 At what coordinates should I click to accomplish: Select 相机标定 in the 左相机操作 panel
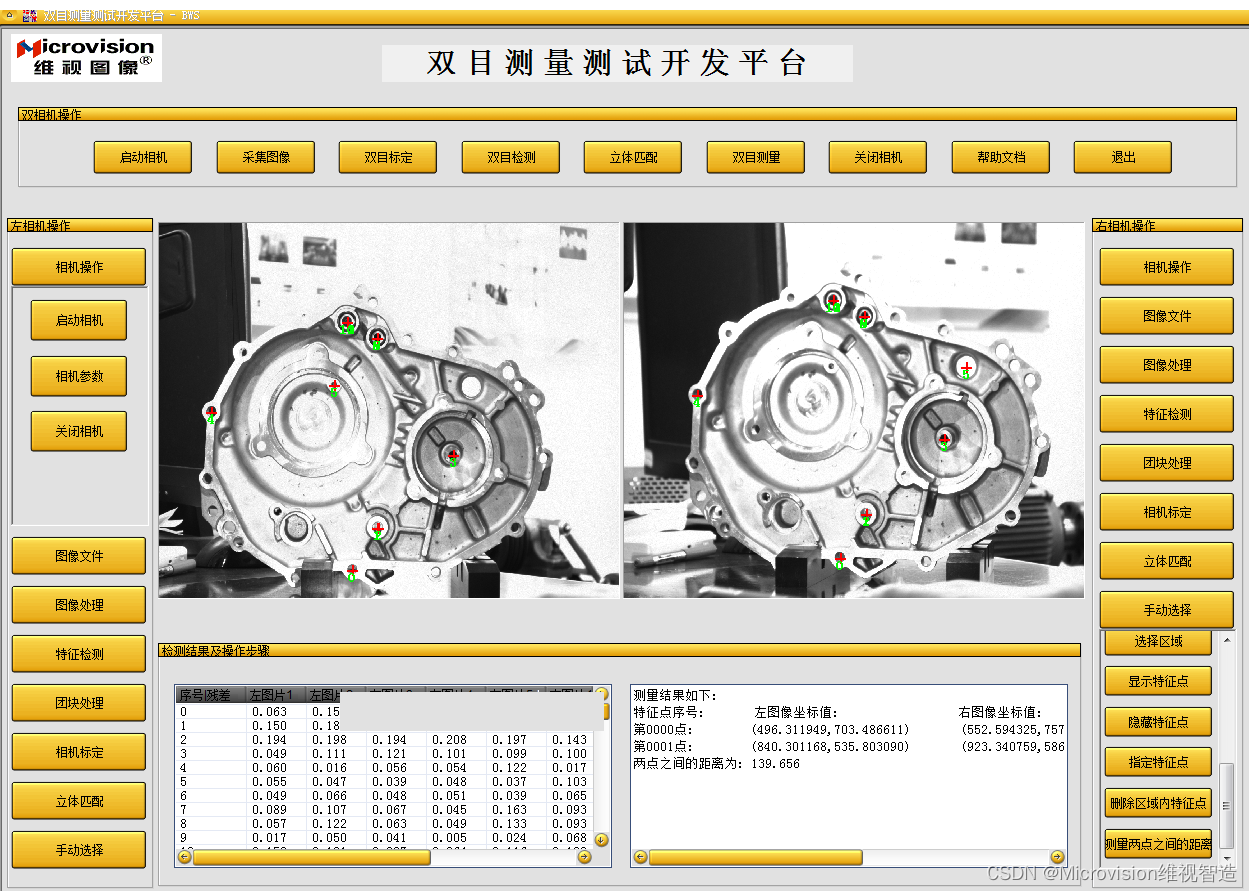point(79,752)
